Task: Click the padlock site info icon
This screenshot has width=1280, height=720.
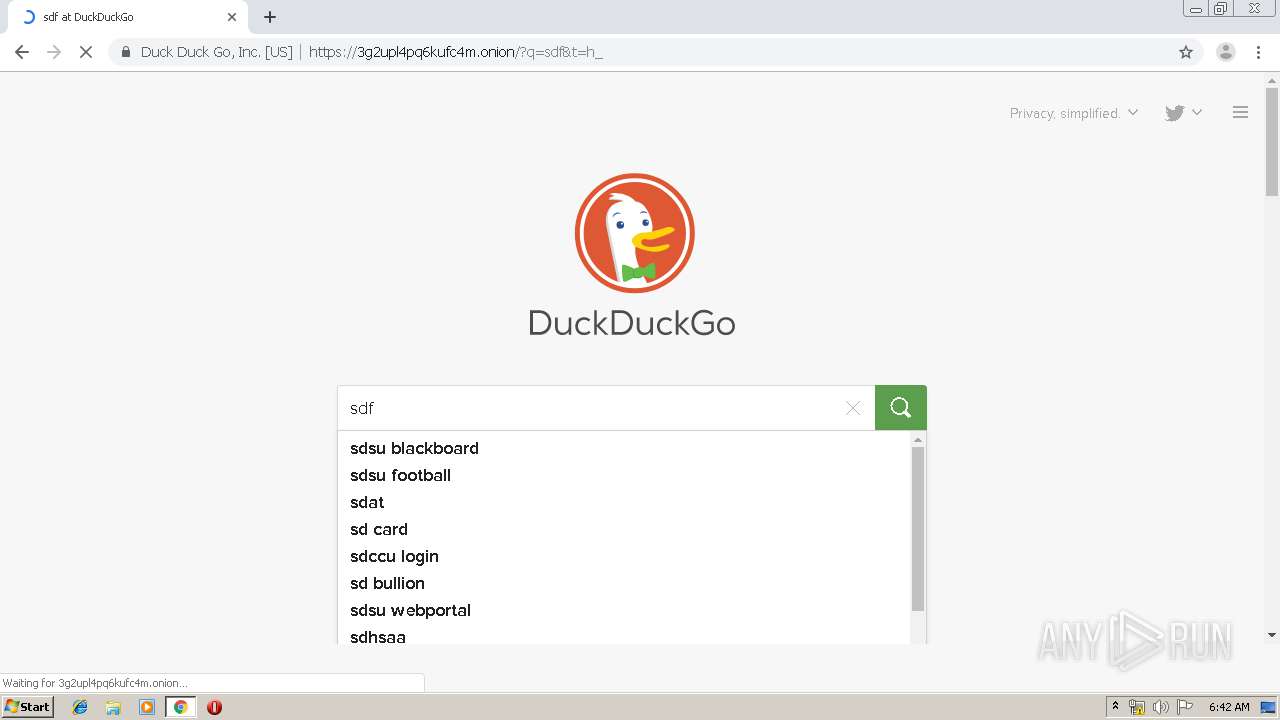Action: 126,52
